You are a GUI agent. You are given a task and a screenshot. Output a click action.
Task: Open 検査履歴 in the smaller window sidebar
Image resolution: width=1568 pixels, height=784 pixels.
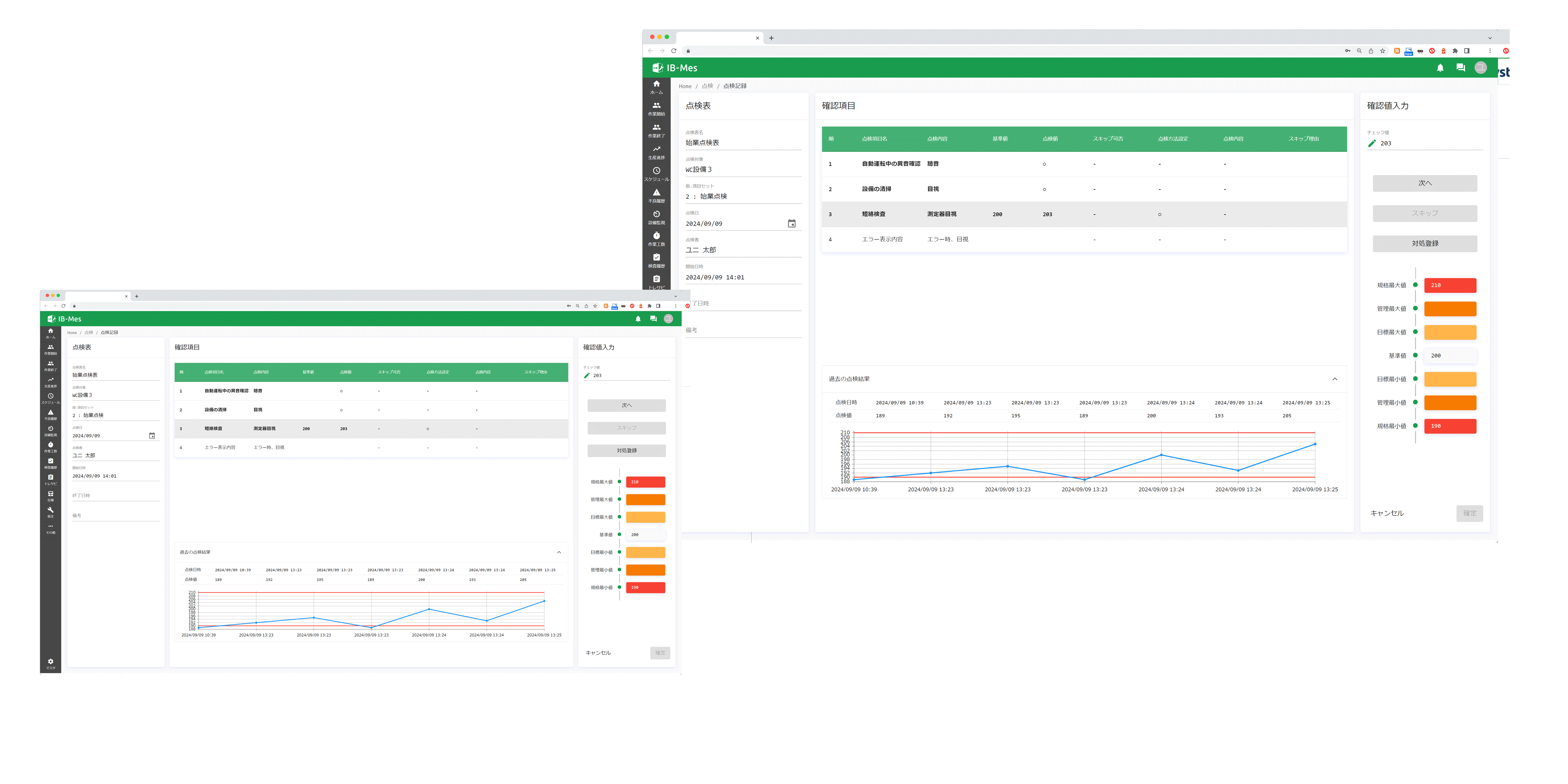[51, 463]
